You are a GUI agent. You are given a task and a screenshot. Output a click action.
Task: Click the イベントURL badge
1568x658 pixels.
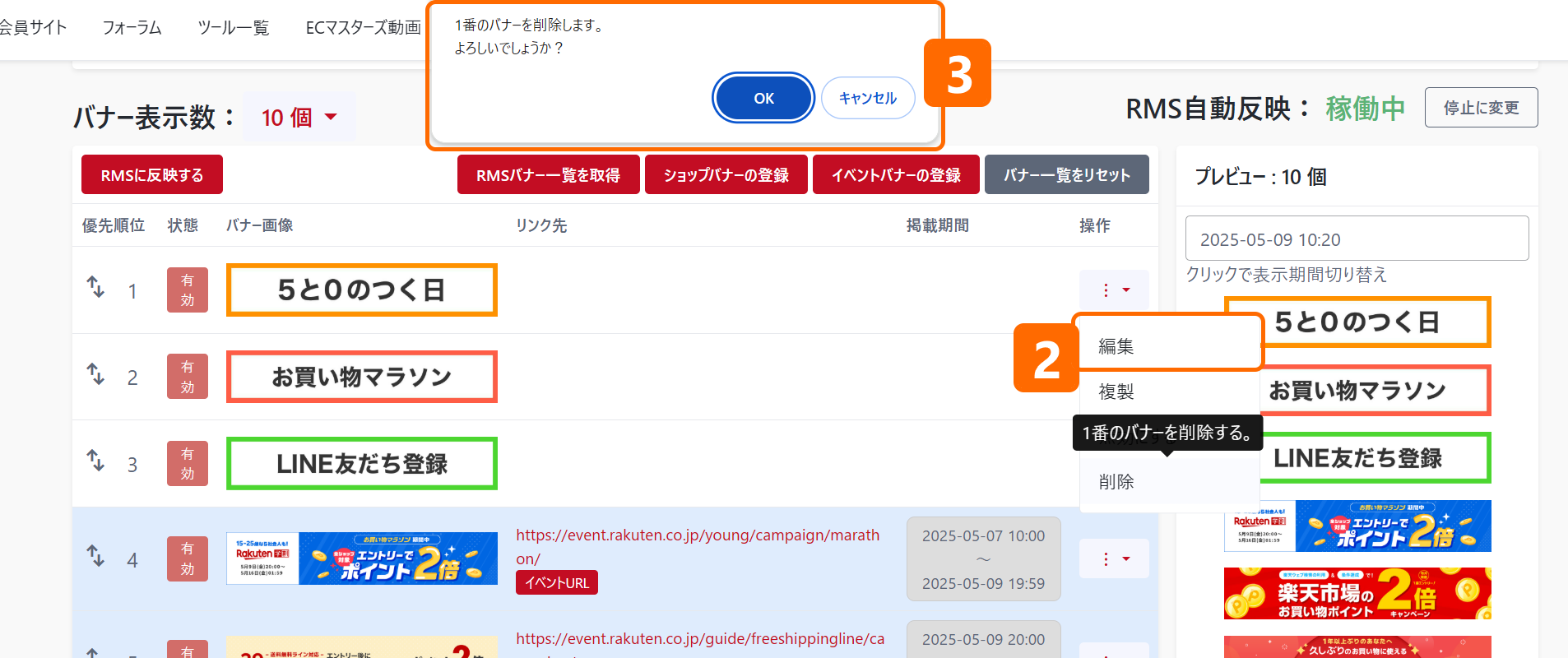click(557, 582)
